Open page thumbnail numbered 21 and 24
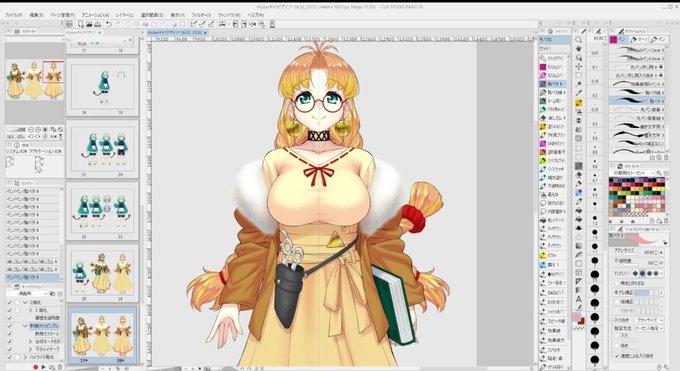680x371 pixels. [102, 148]
